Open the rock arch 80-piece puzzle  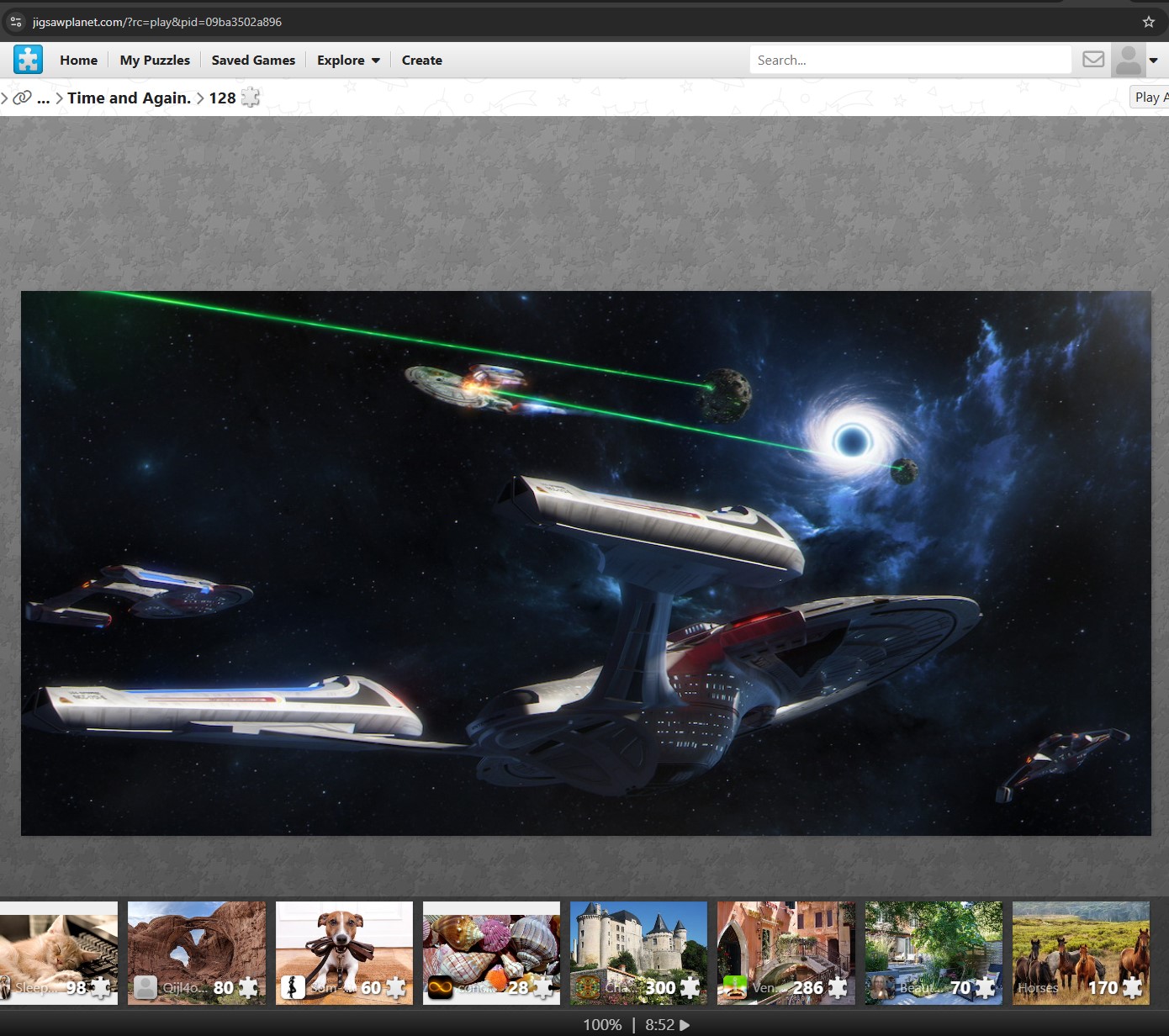tap(197, 953)
